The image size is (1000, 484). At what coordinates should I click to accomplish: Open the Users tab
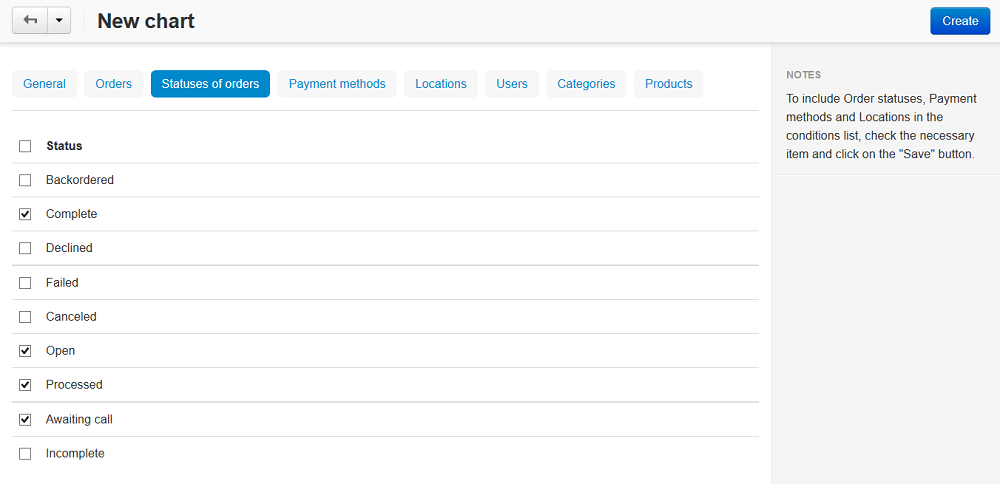[512, 84]
